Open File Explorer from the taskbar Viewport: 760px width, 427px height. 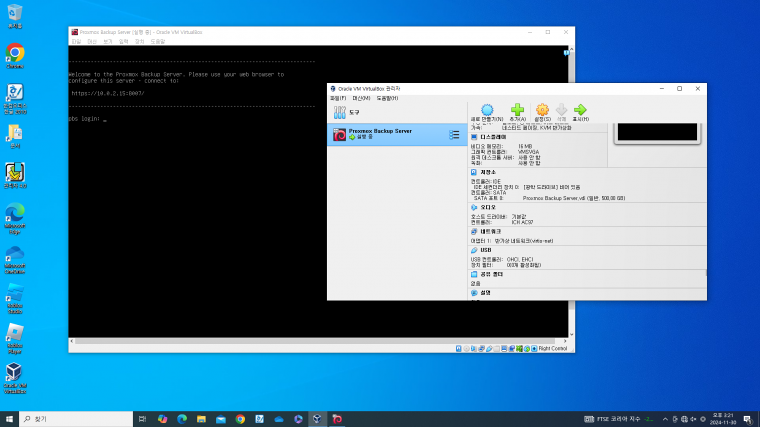coord(201,419)
